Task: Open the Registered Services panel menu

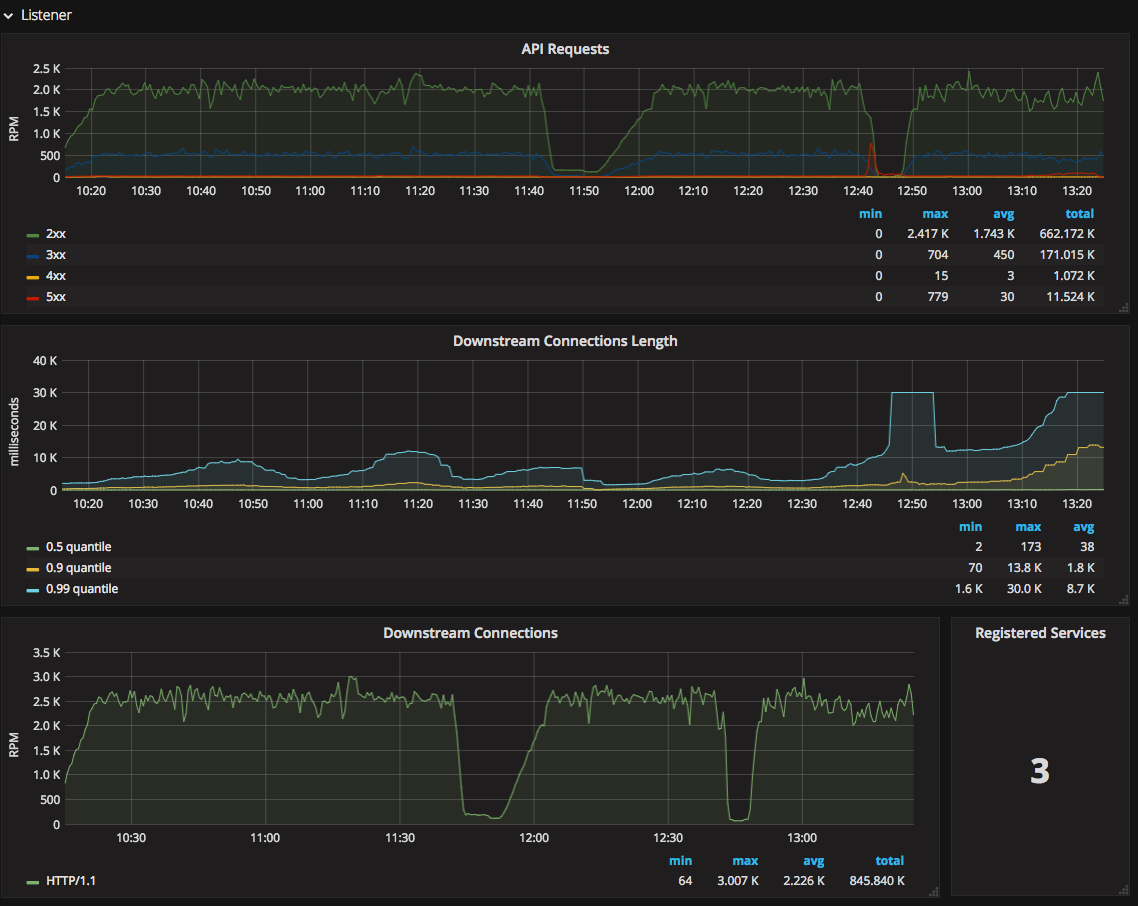Action: [x=1039, y=632]
